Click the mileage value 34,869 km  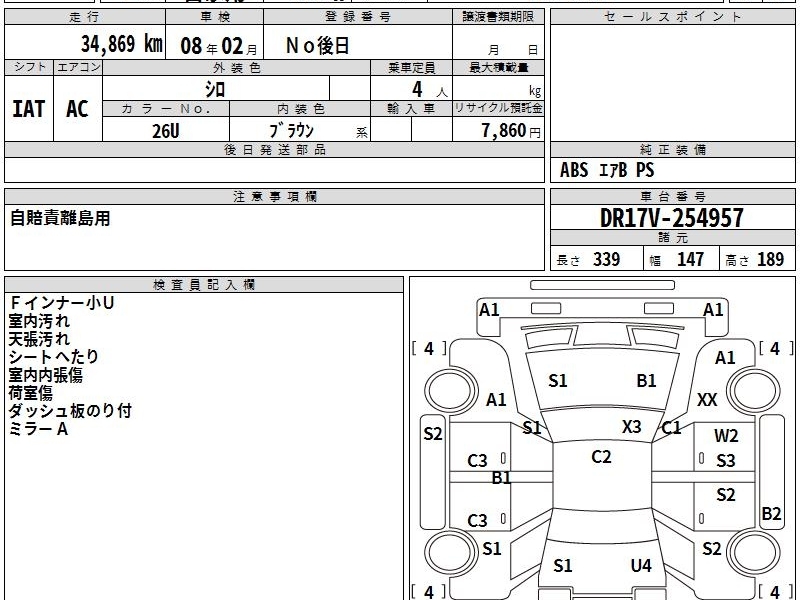click(121, 44)
